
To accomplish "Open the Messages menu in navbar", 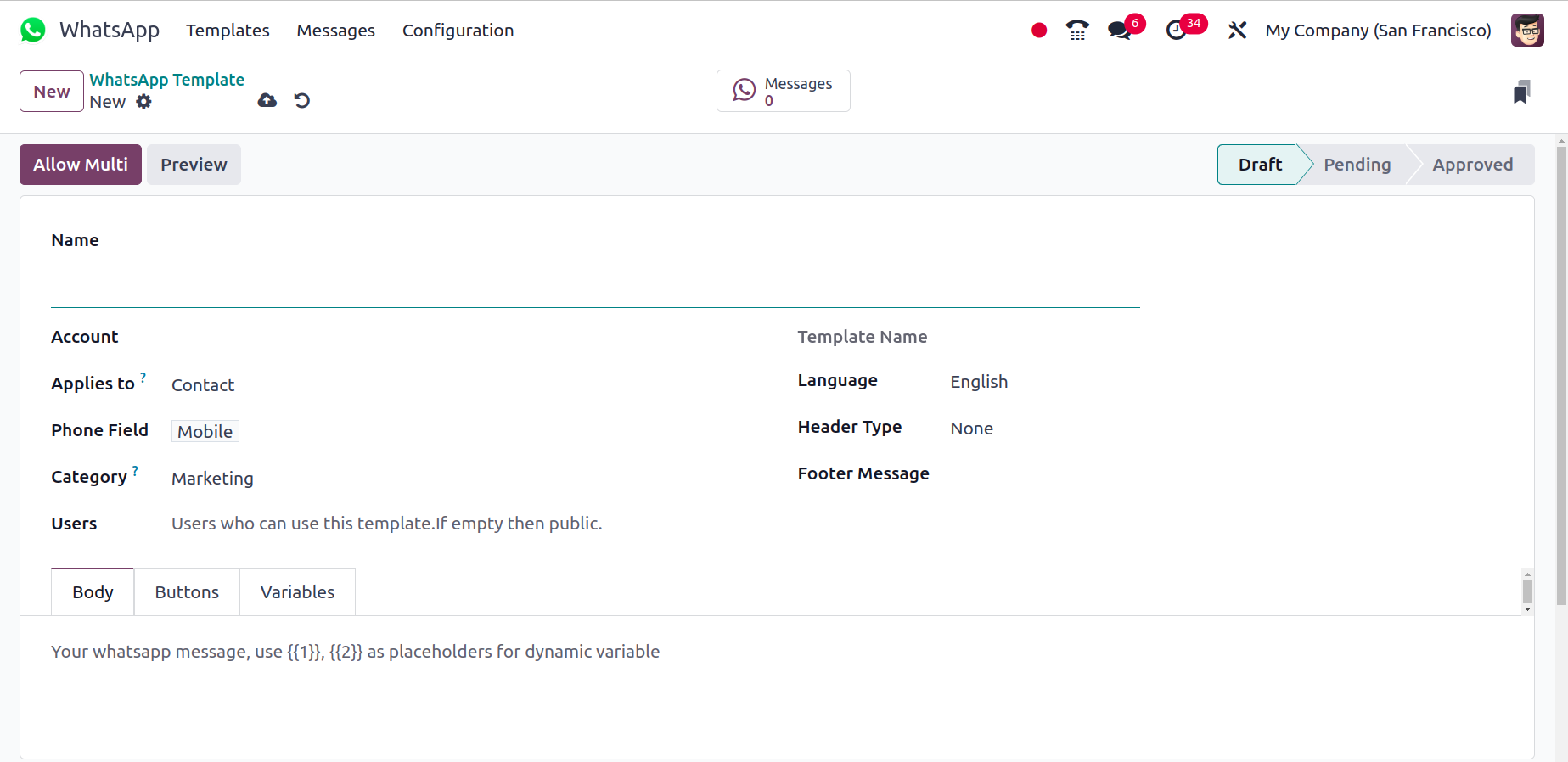I will pyautogui.click(x=336, y=31).
